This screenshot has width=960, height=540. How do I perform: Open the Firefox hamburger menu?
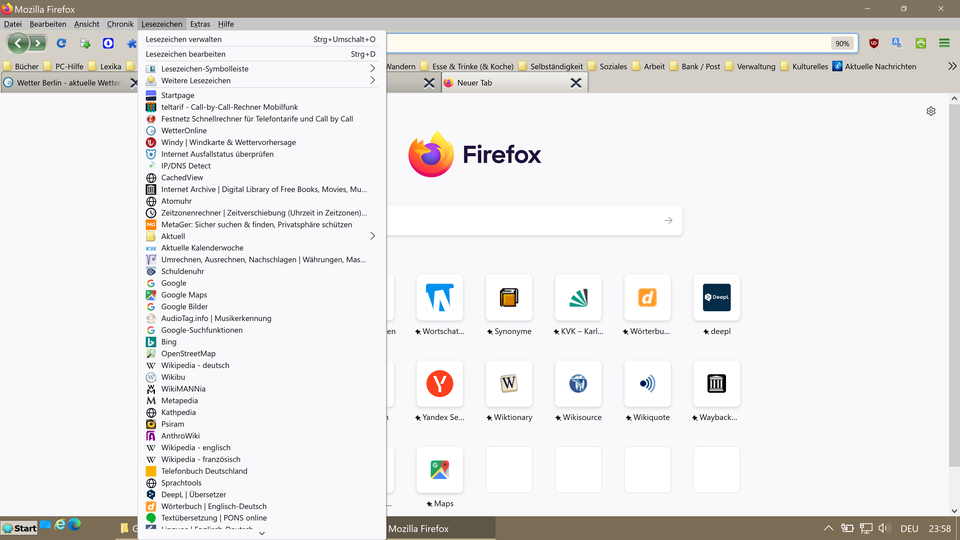point(945,43)
